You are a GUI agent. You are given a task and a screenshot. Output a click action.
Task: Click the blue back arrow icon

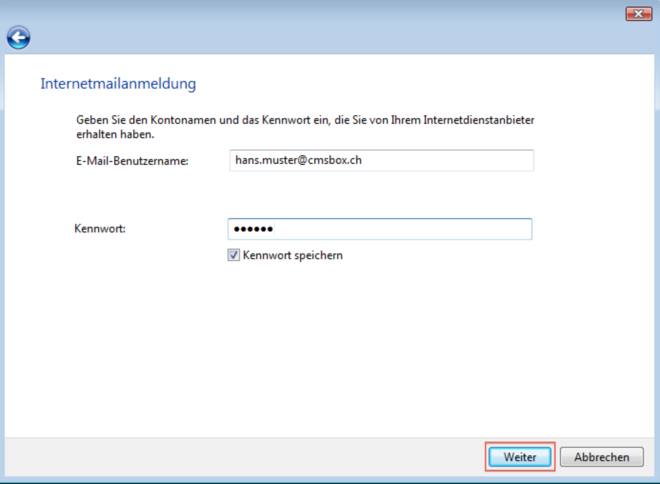point(18,38)
